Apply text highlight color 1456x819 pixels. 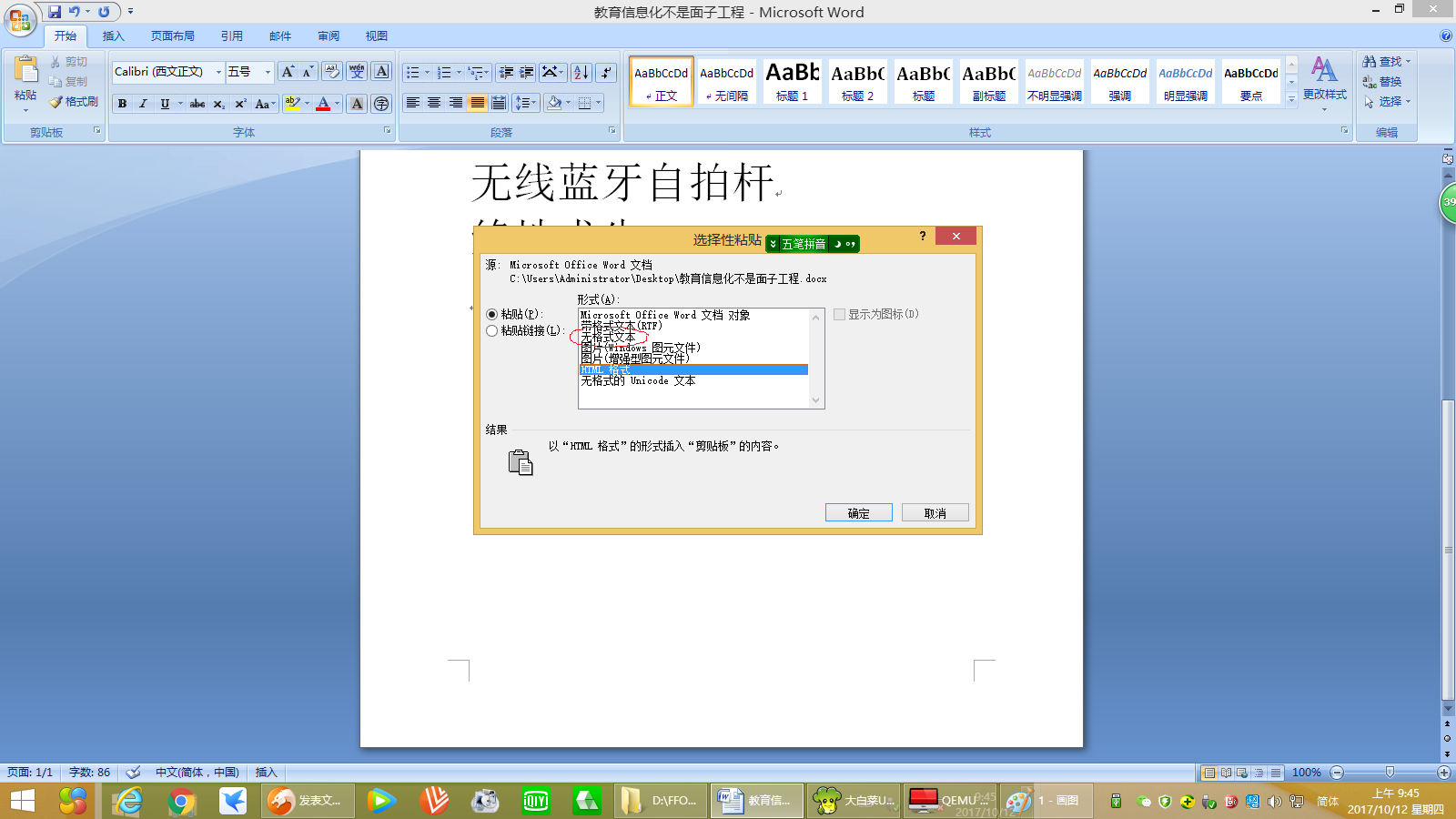click(x=291, y=104)
